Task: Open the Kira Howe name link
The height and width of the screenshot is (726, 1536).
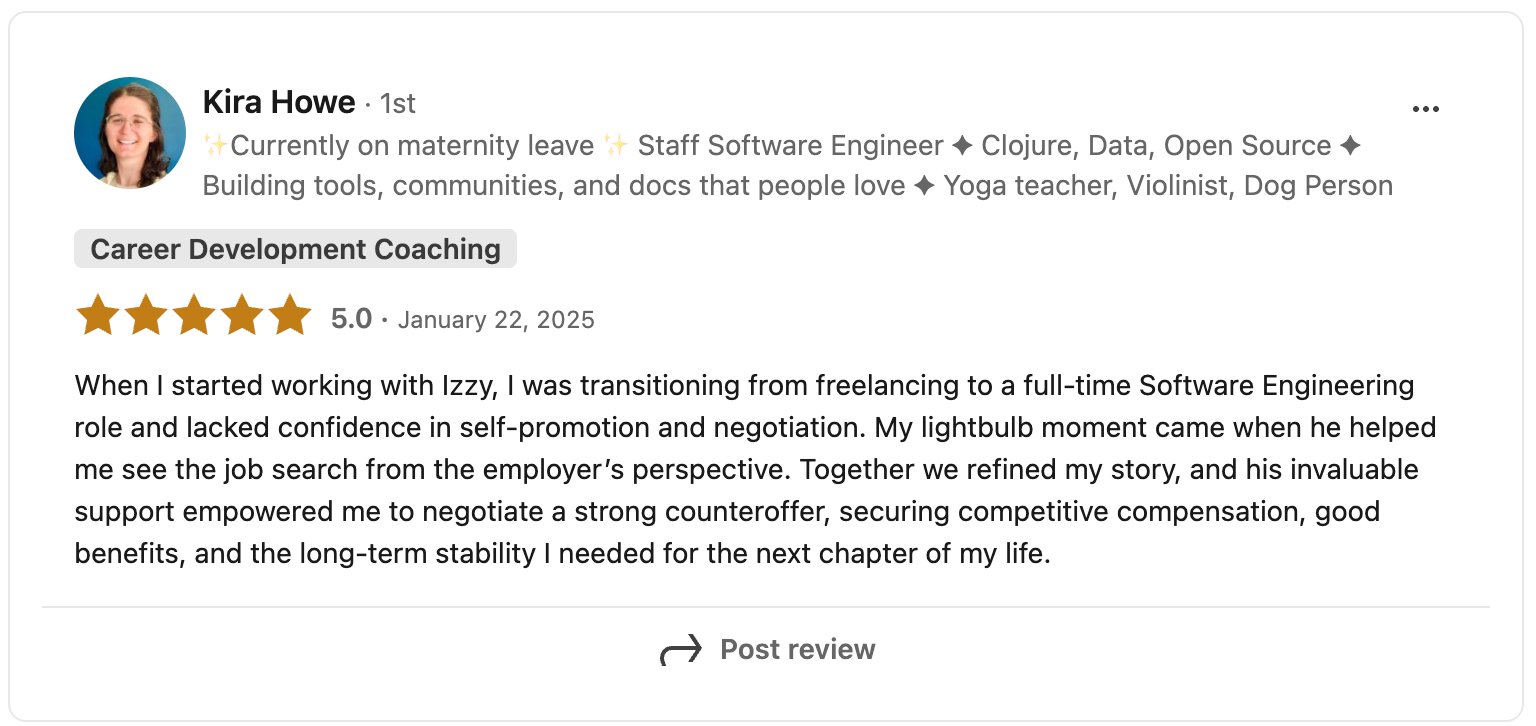Action: (x=279, y=102)
